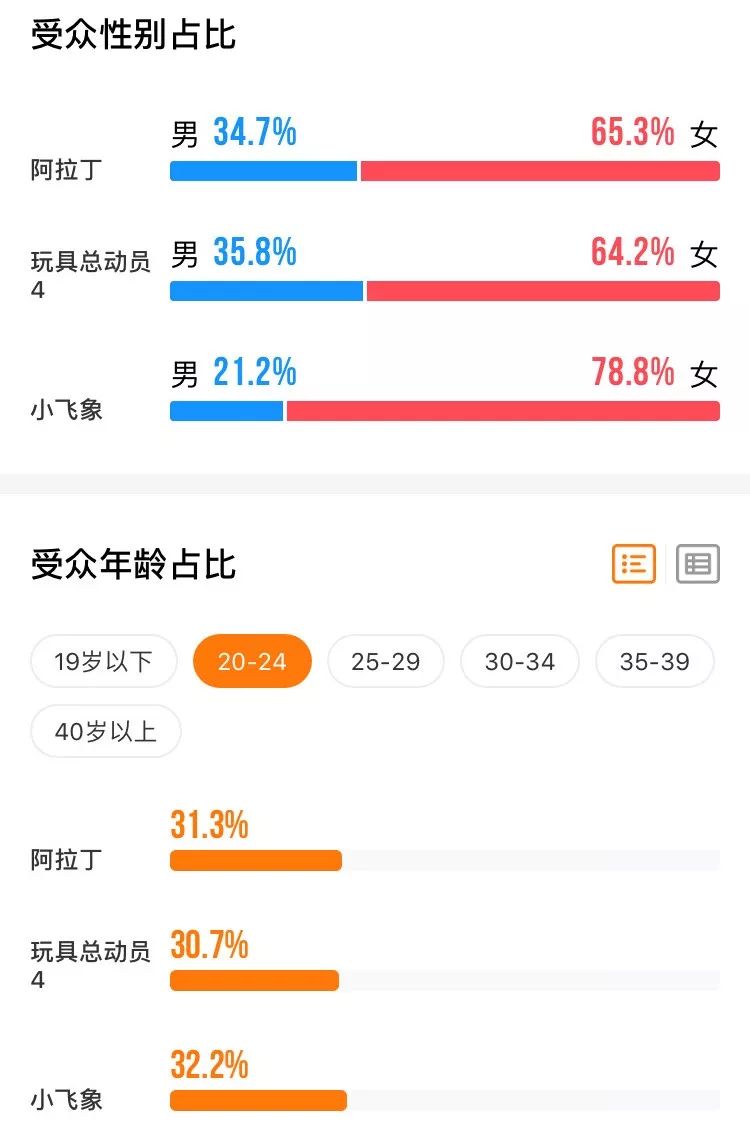This screenshot has height=1141, width=750.
Task: Click 玩具总动员4 red female bar
Action: (543, 291)
